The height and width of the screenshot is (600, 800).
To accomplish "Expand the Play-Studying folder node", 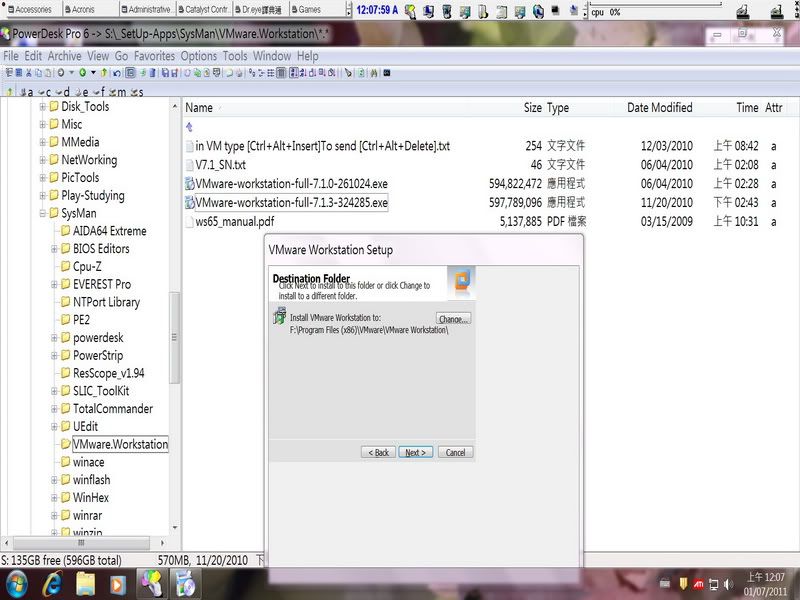I will (43, 196).
